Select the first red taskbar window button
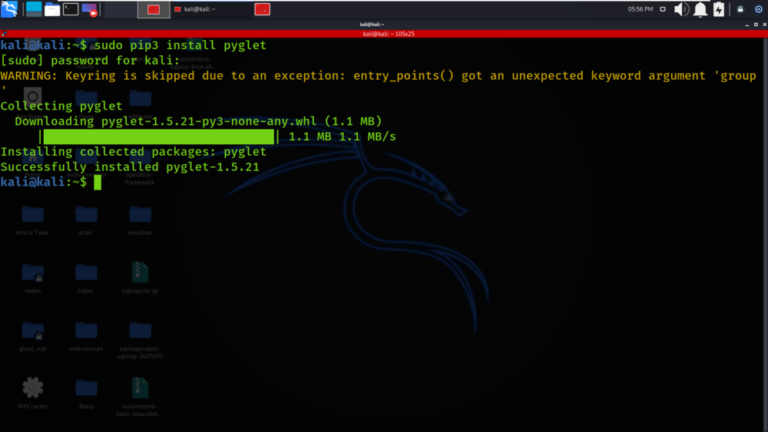The image size is (768, 432). click(153, 10)
